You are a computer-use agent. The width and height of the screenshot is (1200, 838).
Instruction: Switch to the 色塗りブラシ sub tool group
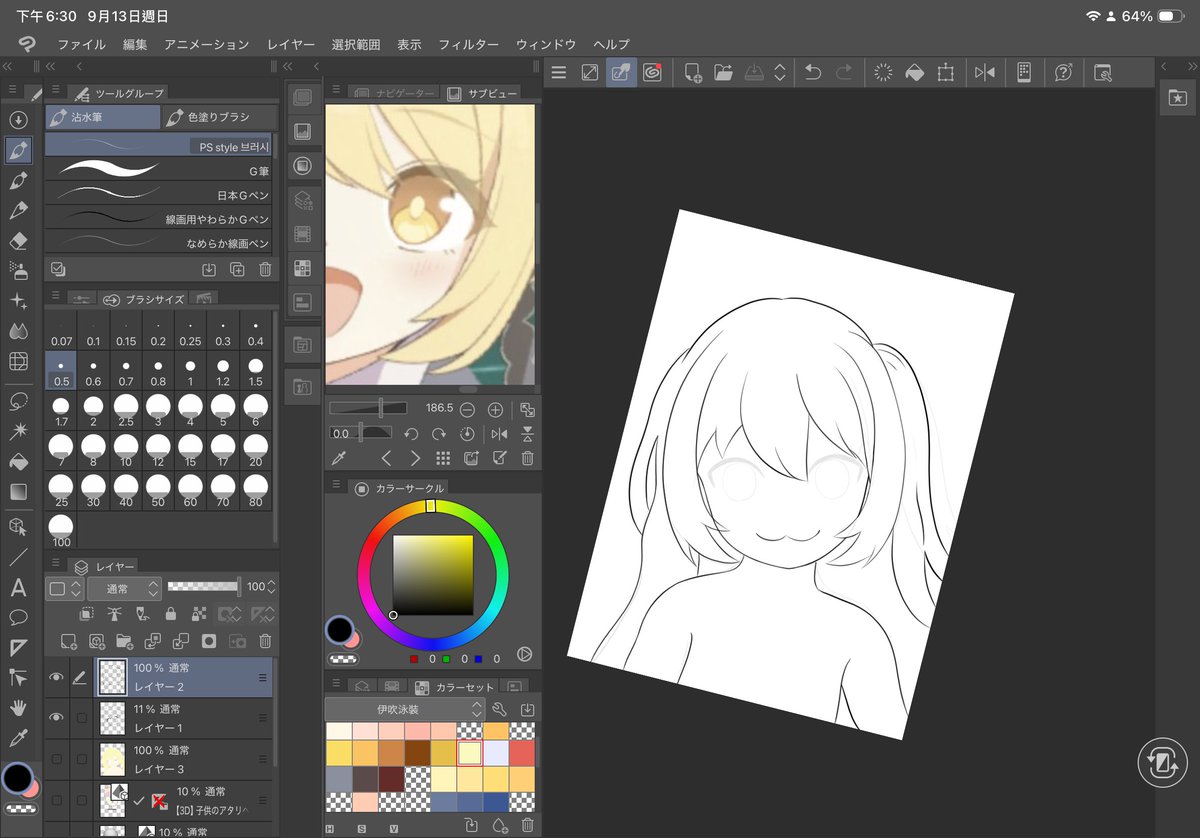coord(219,118)
